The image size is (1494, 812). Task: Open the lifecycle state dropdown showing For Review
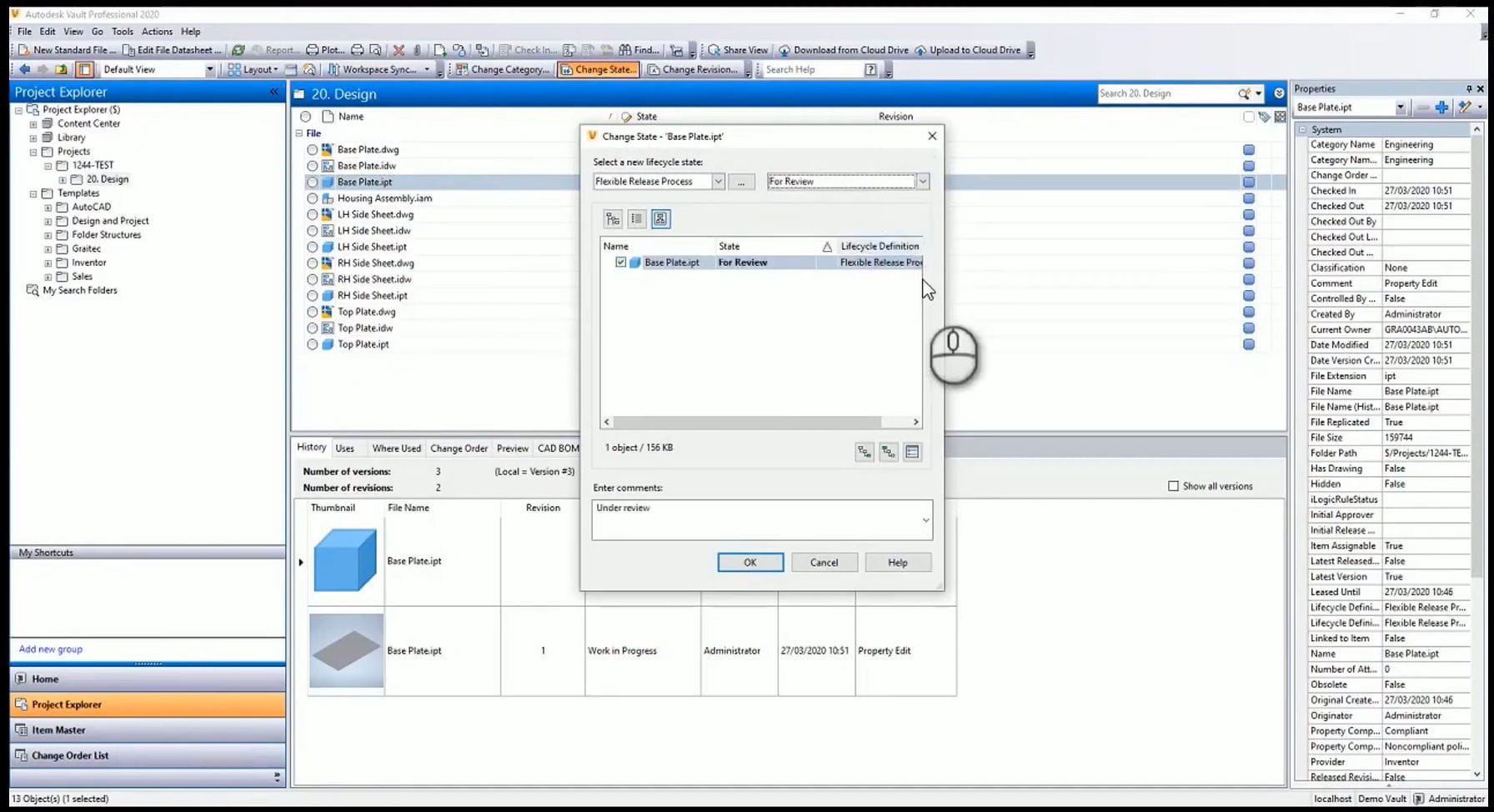922,181
